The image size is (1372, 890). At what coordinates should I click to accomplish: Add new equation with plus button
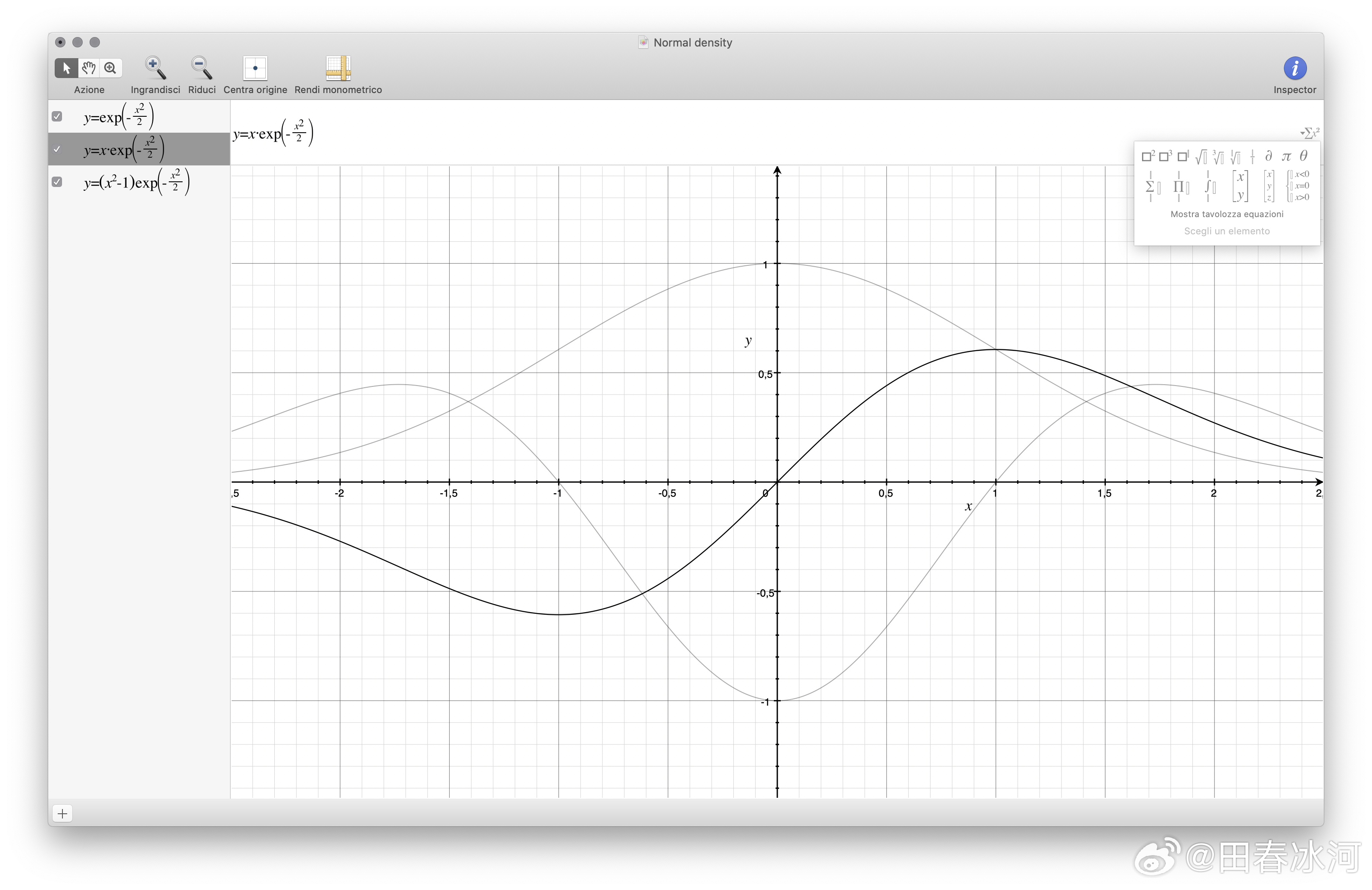click(62, 813)
